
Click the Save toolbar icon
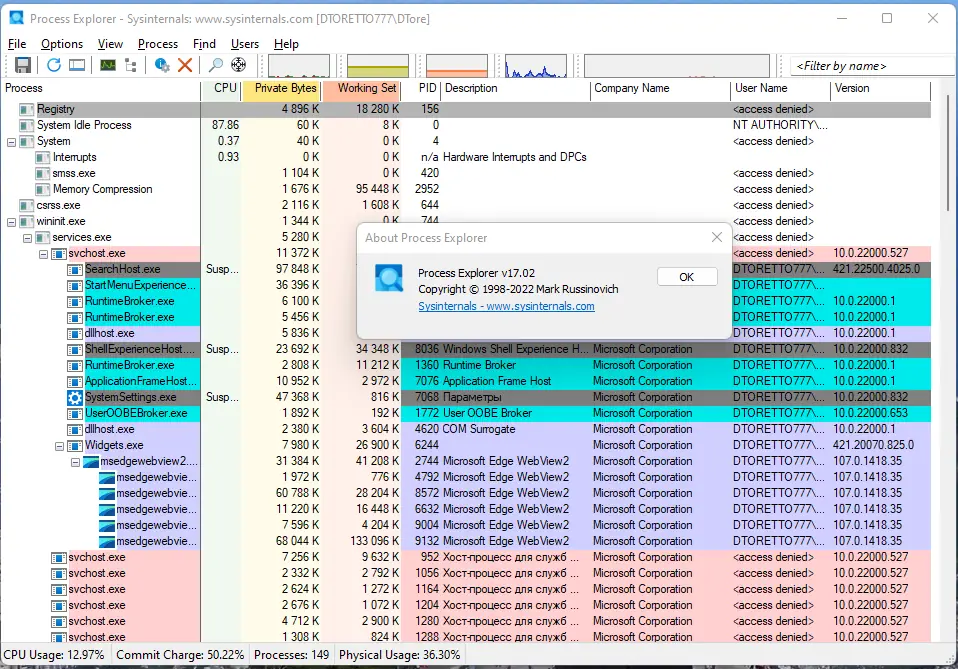click(x=23, y=65)
